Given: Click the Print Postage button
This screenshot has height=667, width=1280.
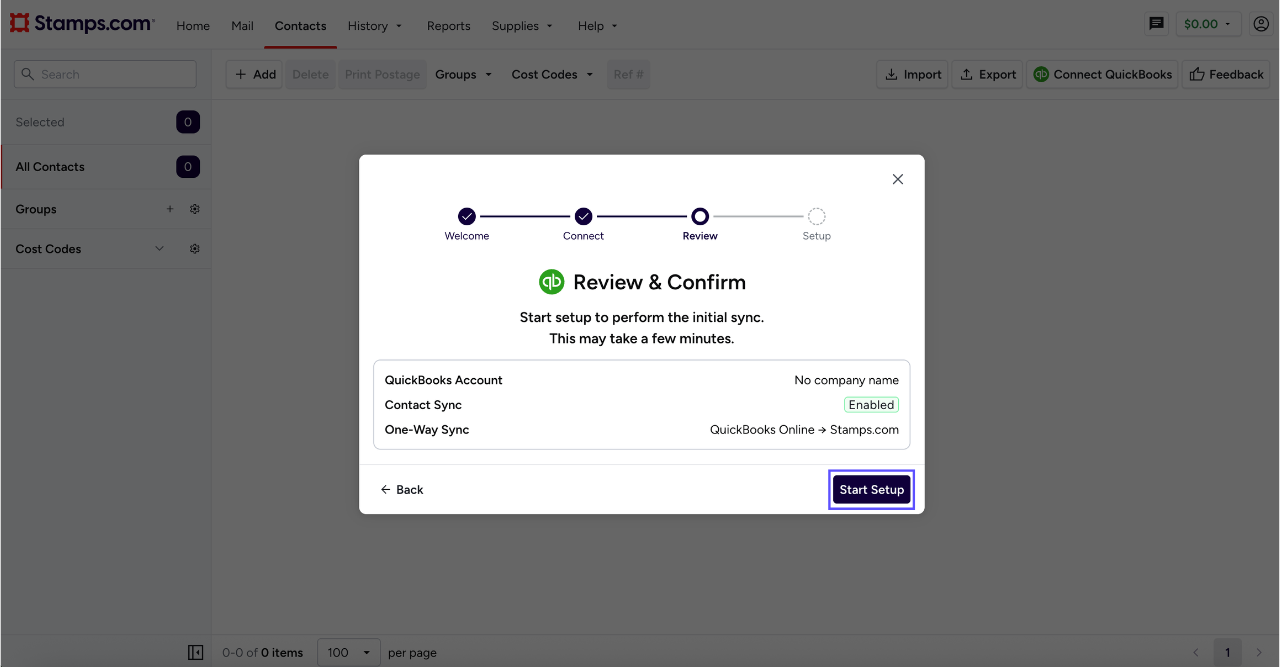Looking at the screenshot, I should coord(383,74).
